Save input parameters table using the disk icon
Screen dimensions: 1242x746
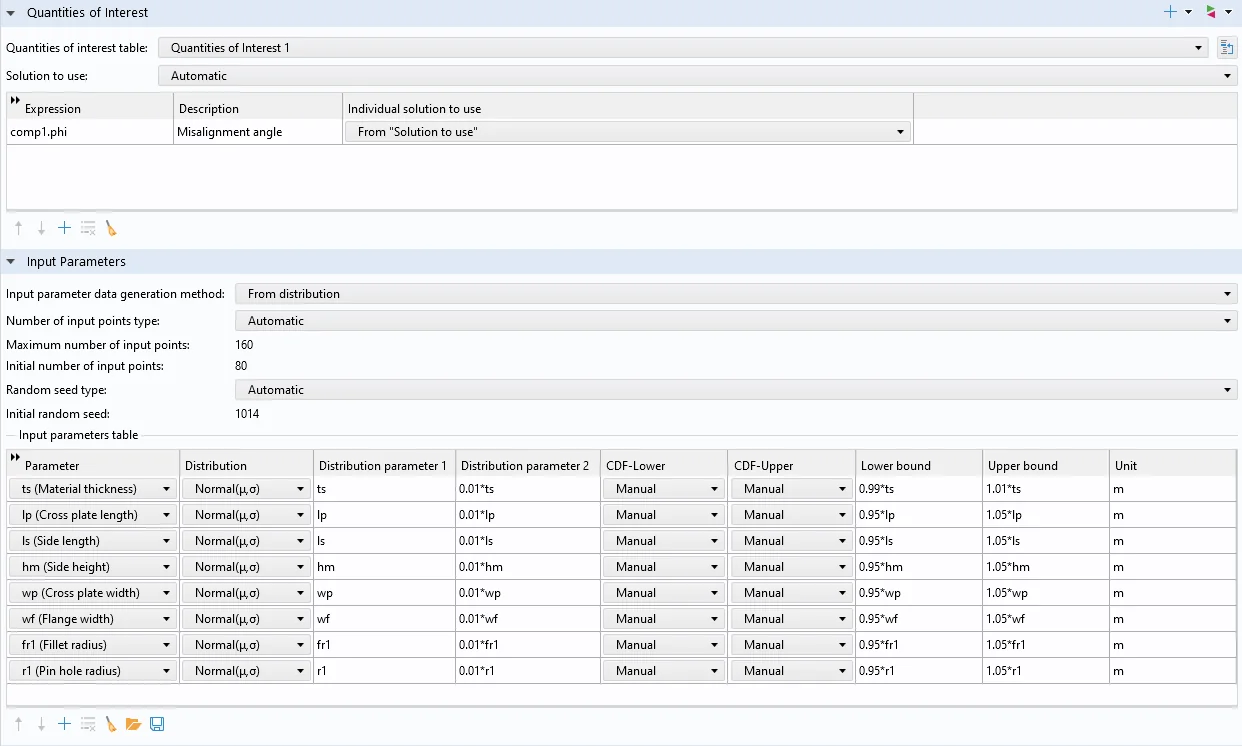tap(157, 724)
